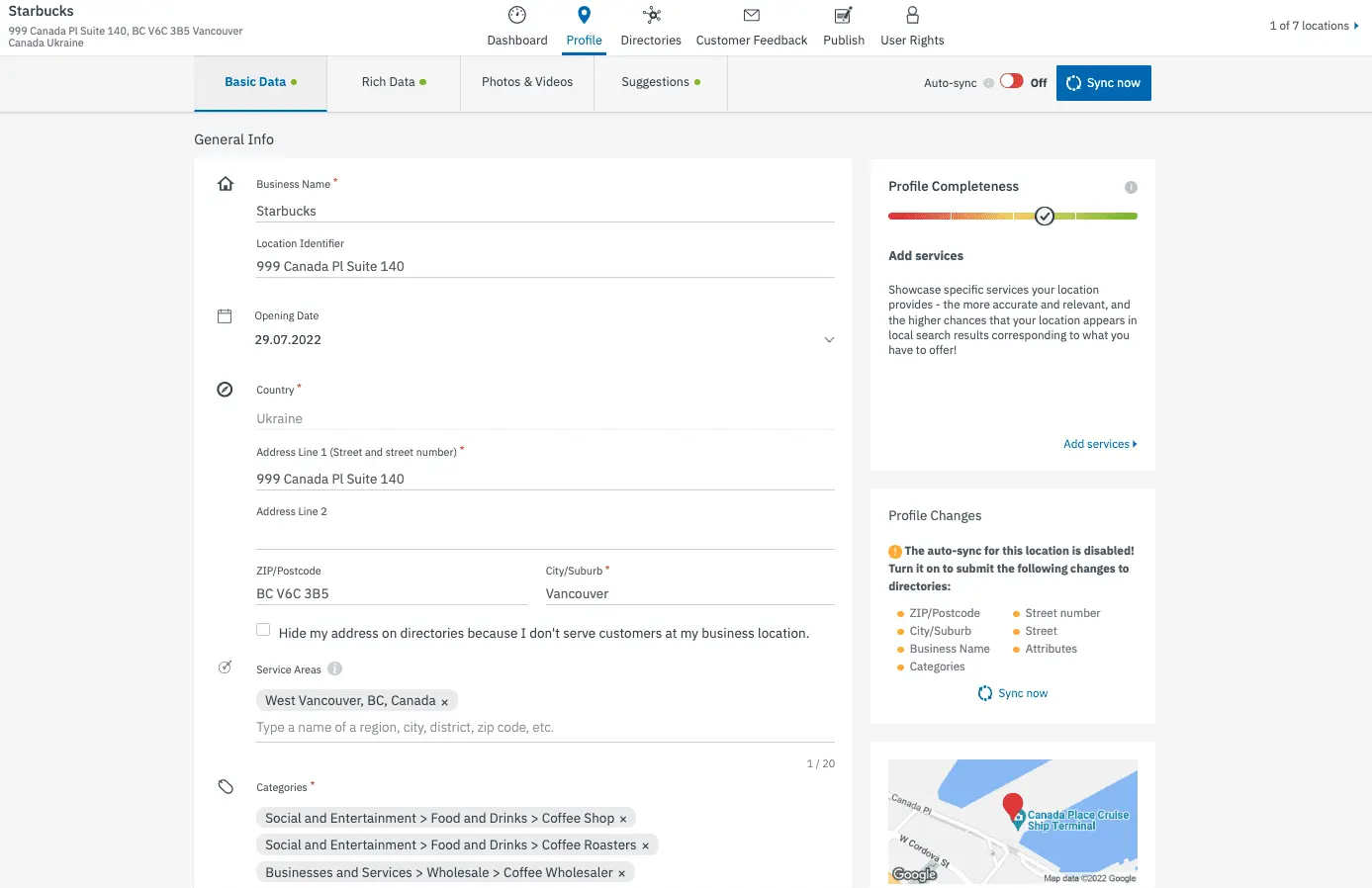Viewport: 1372px width, 888px height.
Task: Click the Canada Place Cruise Ship Terminal label
Action: click(x=1078, y=821)
